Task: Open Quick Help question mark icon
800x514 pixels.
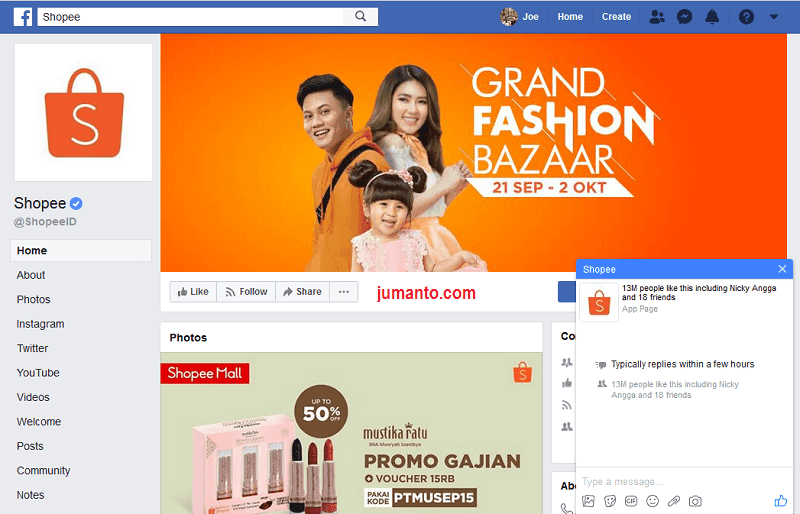Action: click(x=746, y=17)
